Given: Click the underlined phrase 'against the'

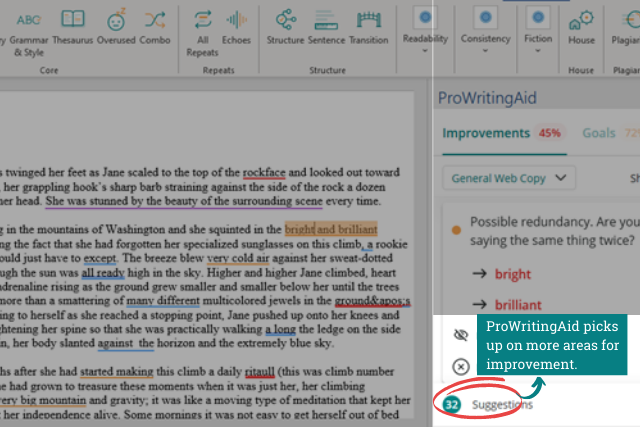Looking at the screenshot, I should click(x=126, y=343).
